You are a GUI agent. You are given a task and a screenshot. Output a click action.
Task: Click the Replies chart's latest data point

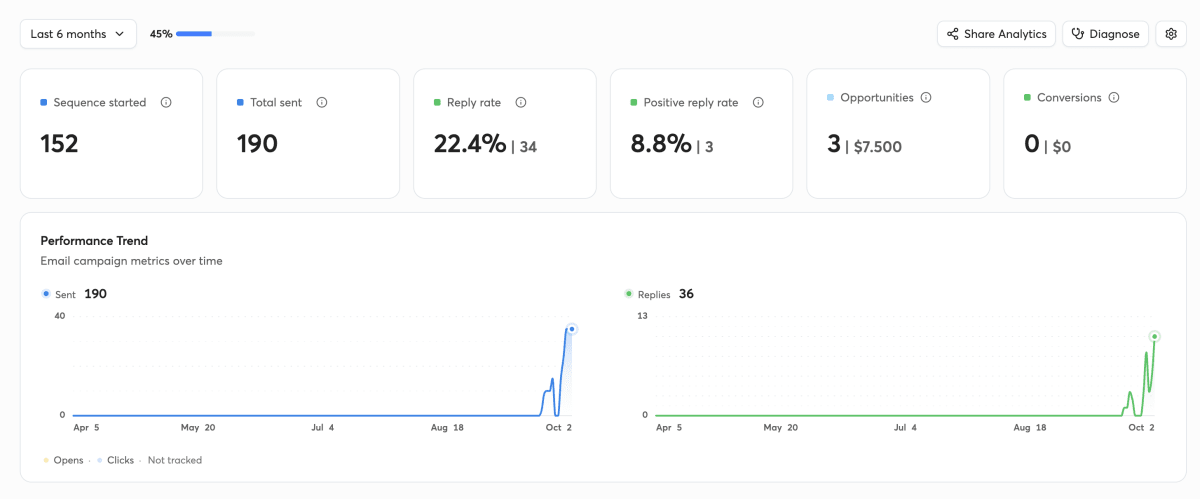click(1154, 336)
